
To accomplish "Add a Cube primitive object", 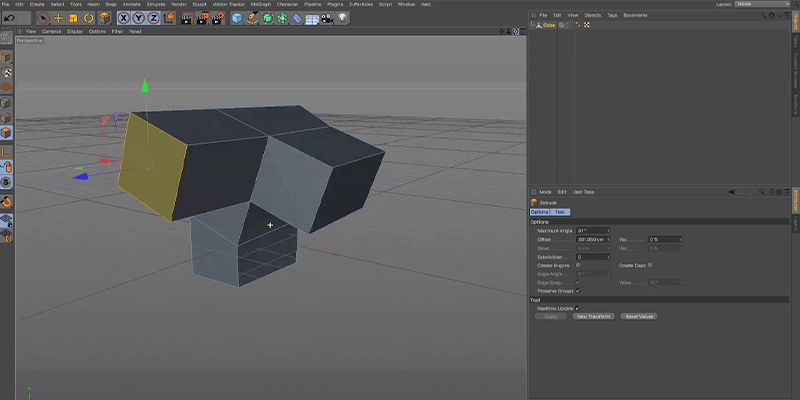I will coord(237,19).
